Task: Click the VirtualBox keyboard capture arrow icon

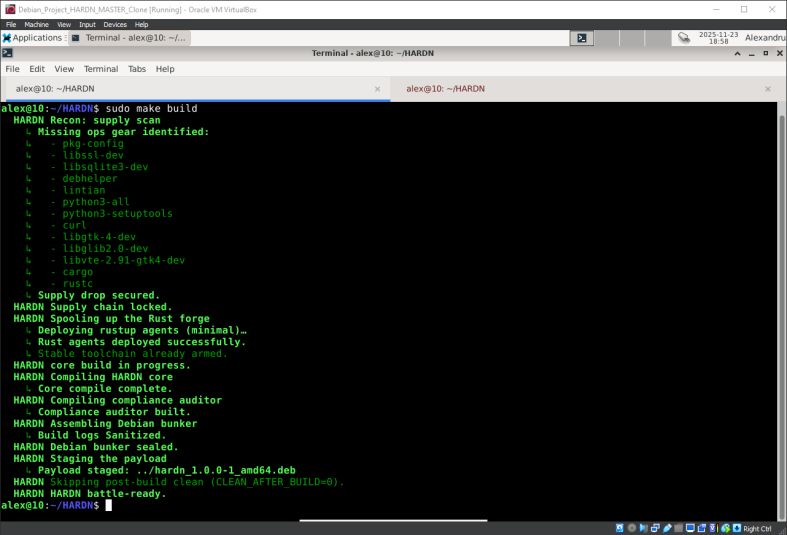Action: (737, 528)
